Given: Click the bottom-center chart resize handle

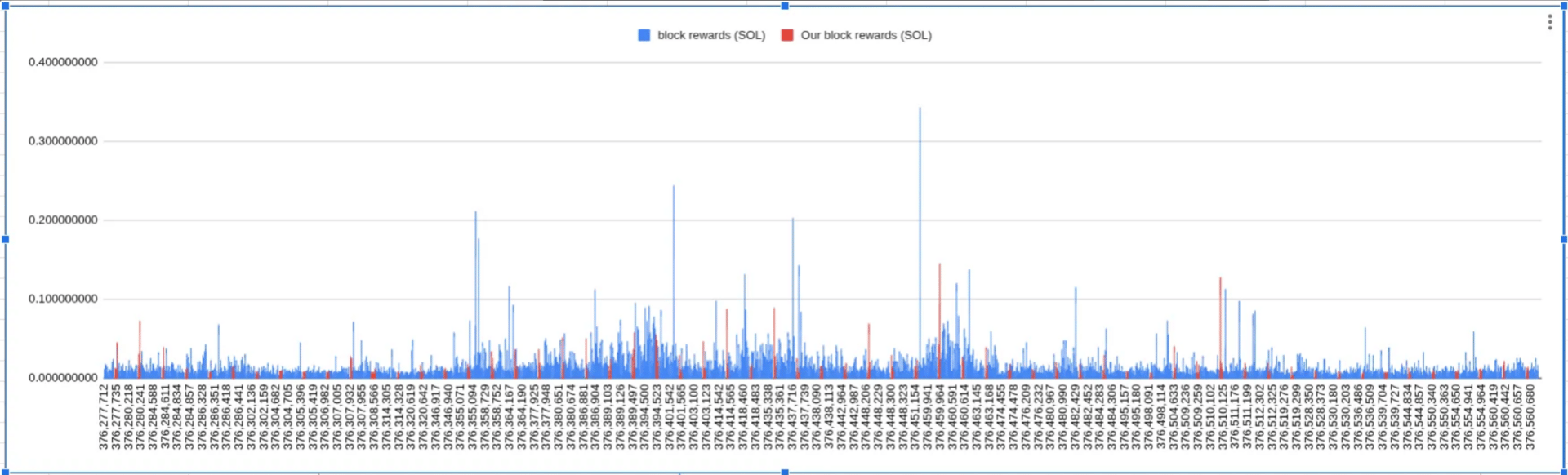Looking at the screenshot, I should click(785, 472).
